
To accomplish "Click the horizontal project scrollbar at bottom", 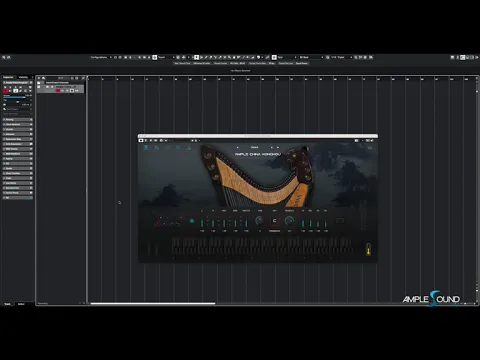I will click(153, 303).
